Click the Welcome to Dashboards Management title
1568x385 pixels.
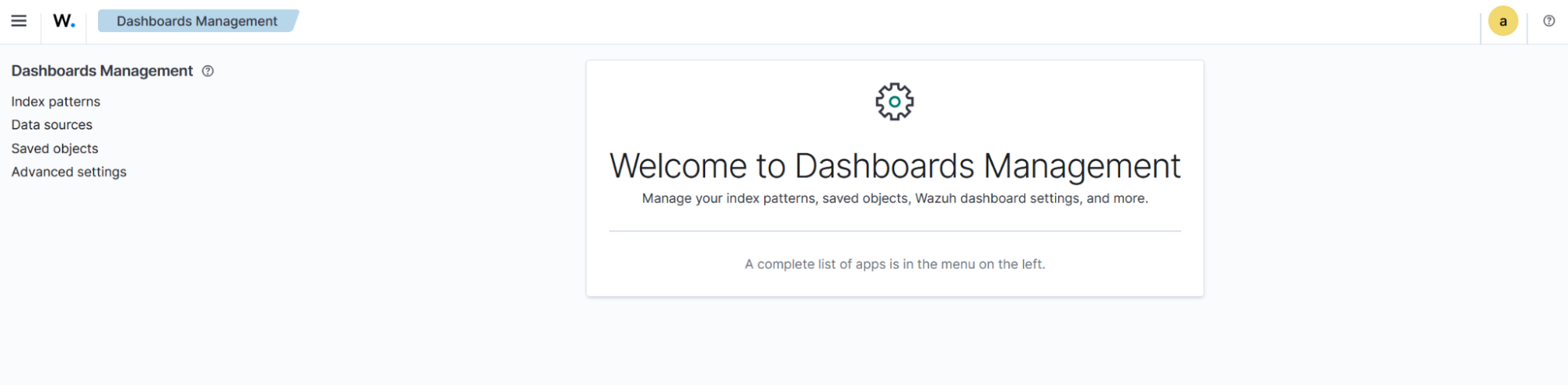click(894, 166)
